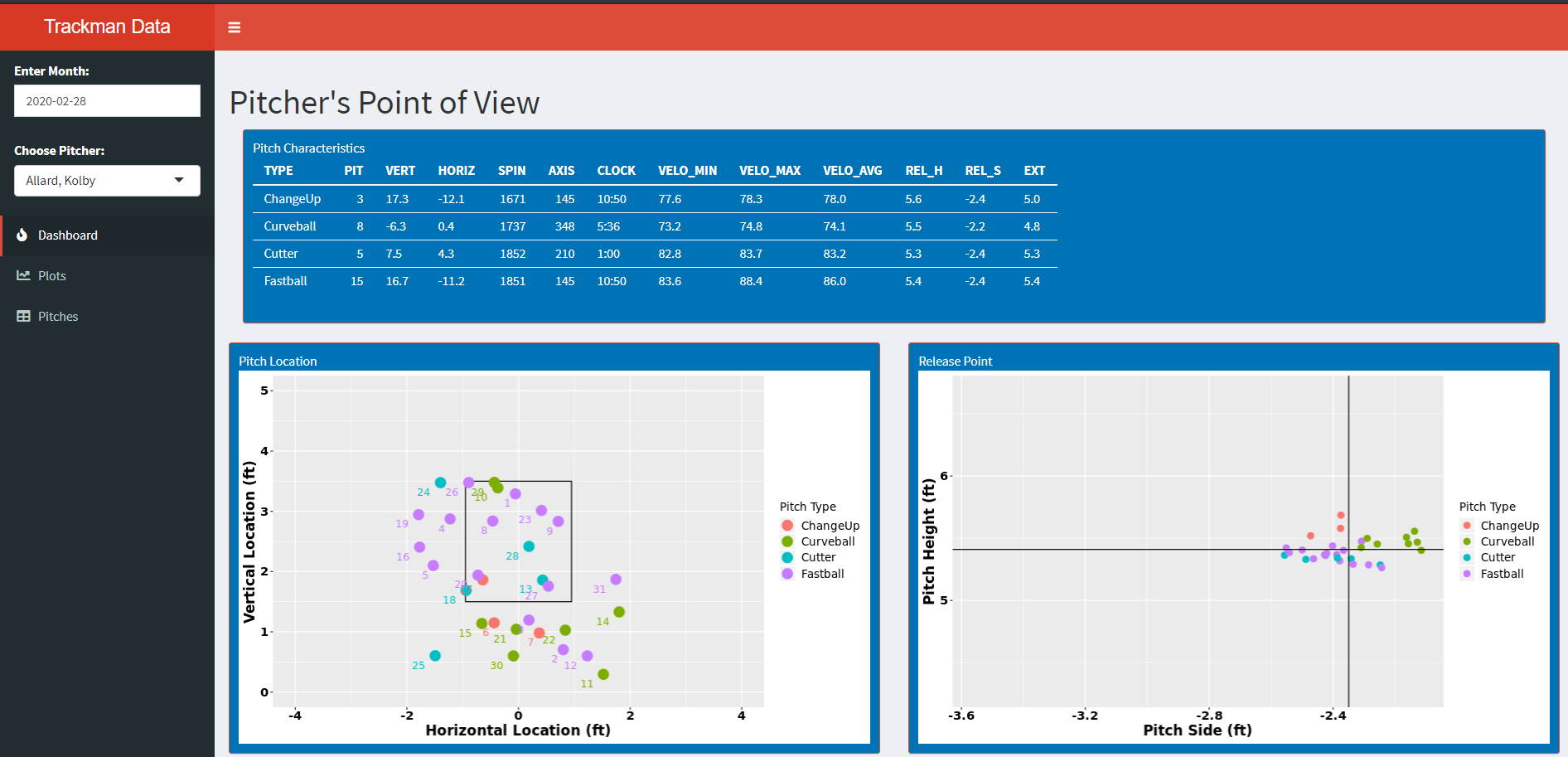The width and height of the screenshot is (1568, 757).
Task: Click the Curveball row in characteristics table
Action: (655, 226)
